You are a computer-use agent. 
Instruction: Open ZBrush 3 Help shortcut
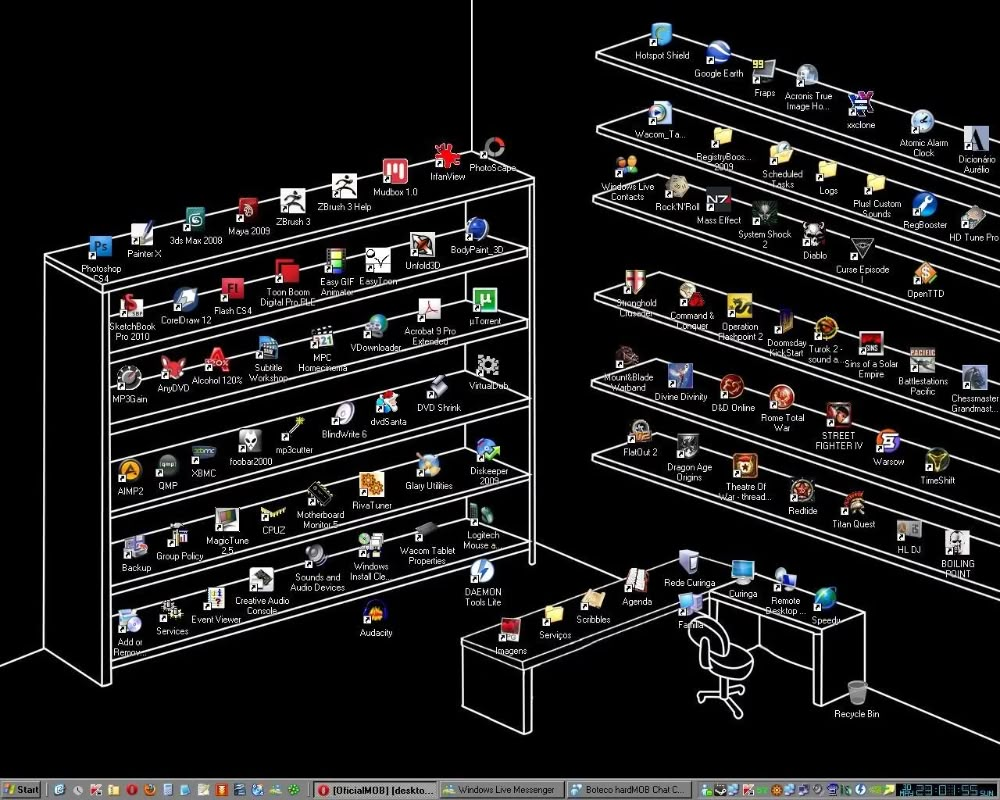(x=344, y=186)
